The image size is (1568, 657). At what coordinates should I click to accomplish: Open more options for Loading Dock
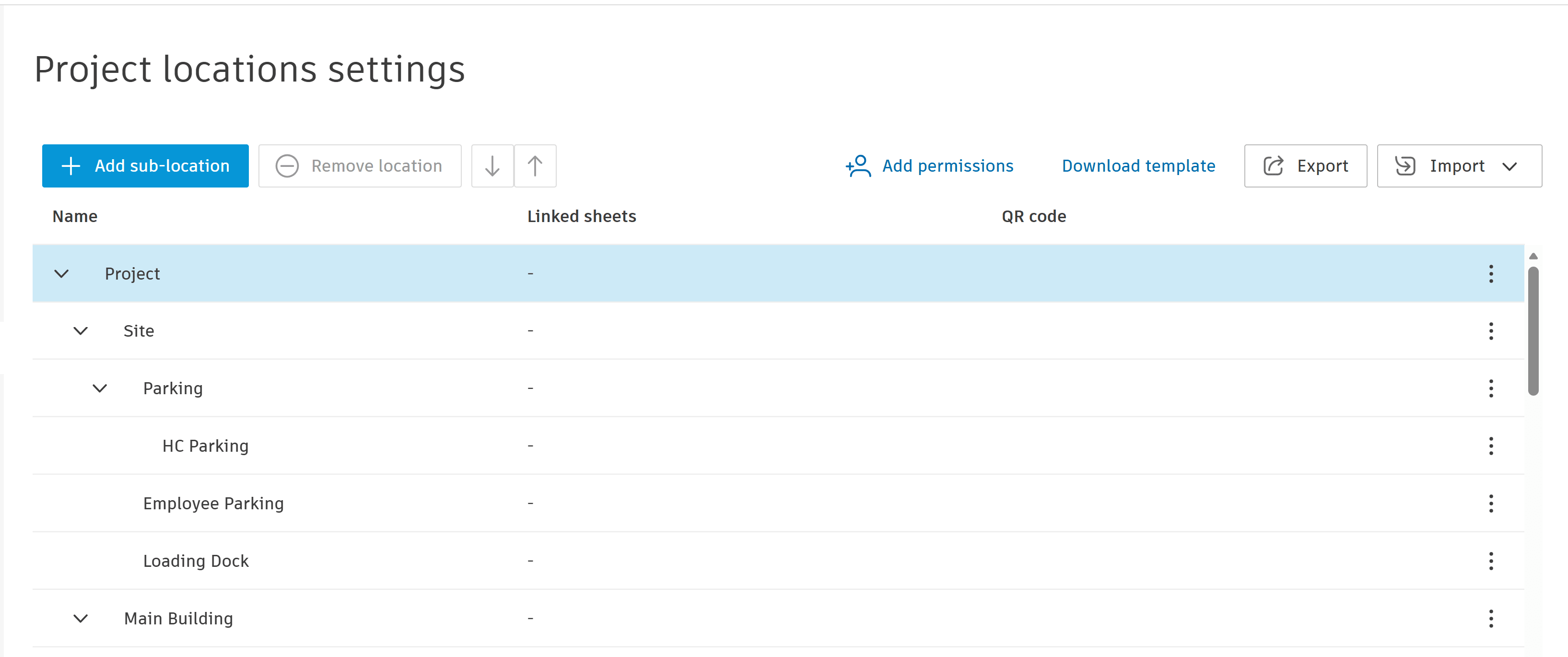(1491, 561)
